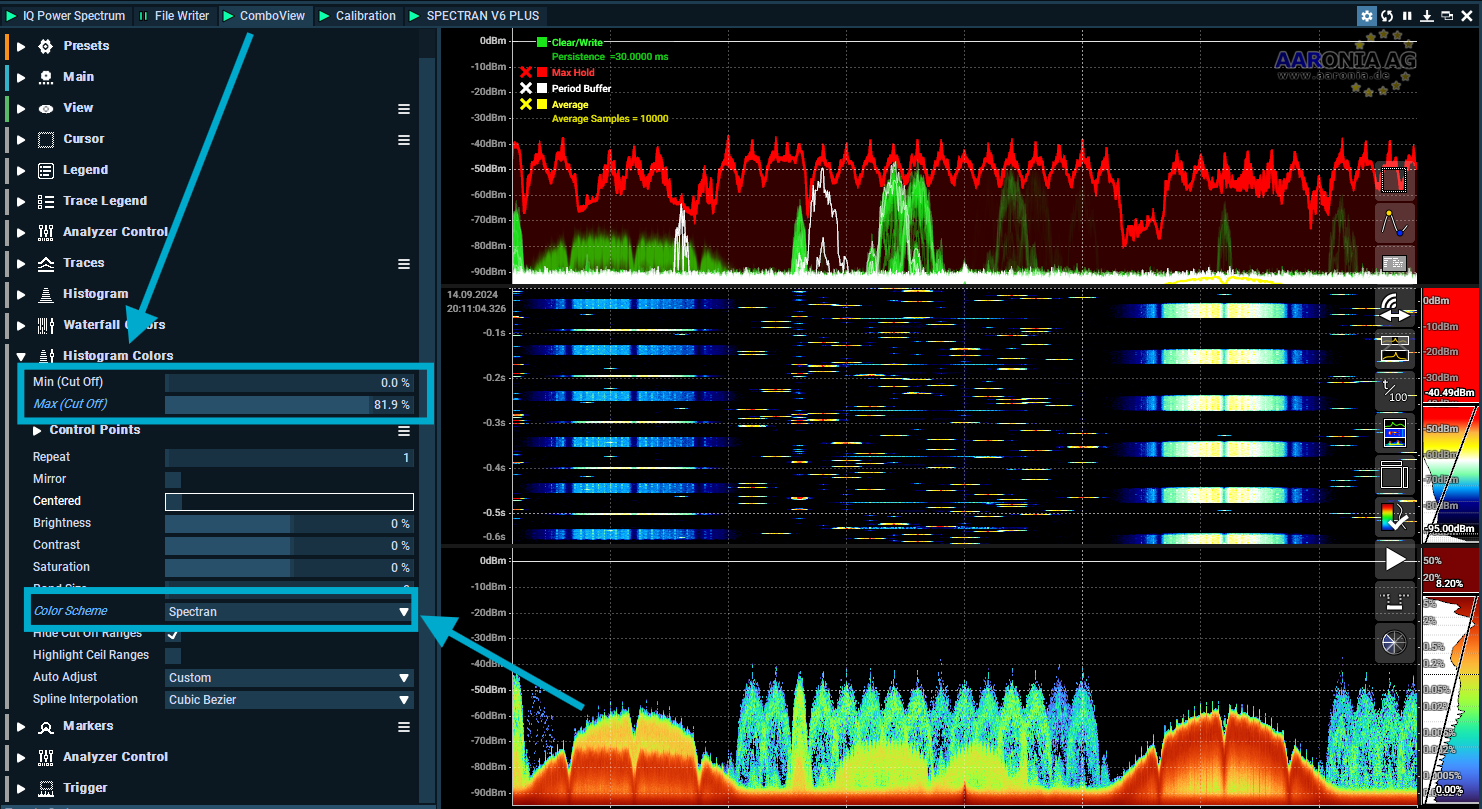The width and height of the screenshot is (1482, 809).
Task: Click the settings gear icon in the top bar
Action: pos(1367,15)
